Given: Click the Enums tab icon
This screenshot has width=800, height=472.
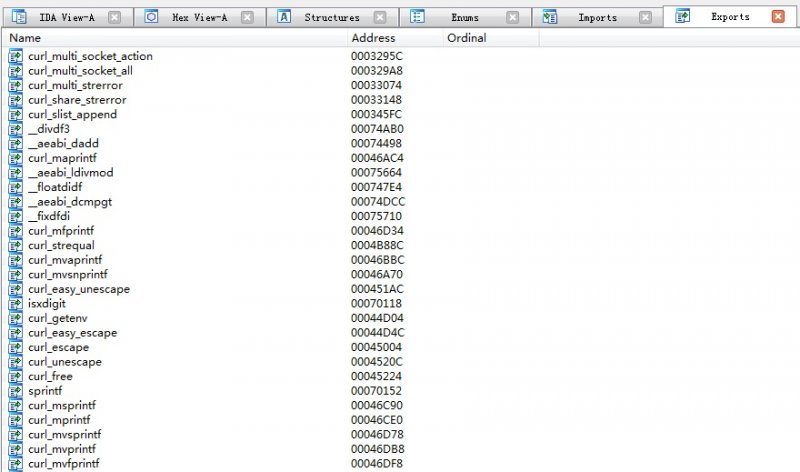Looking at the screenshot, I should [x=417, y=17].
